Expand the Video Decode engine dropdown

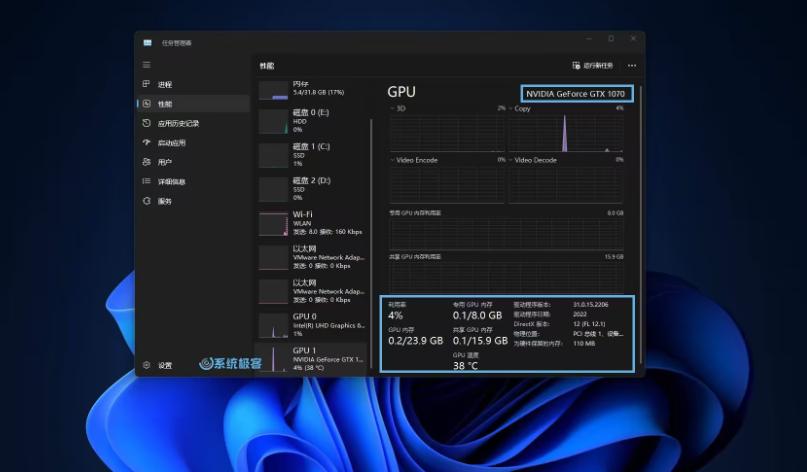tap(511, 160)
